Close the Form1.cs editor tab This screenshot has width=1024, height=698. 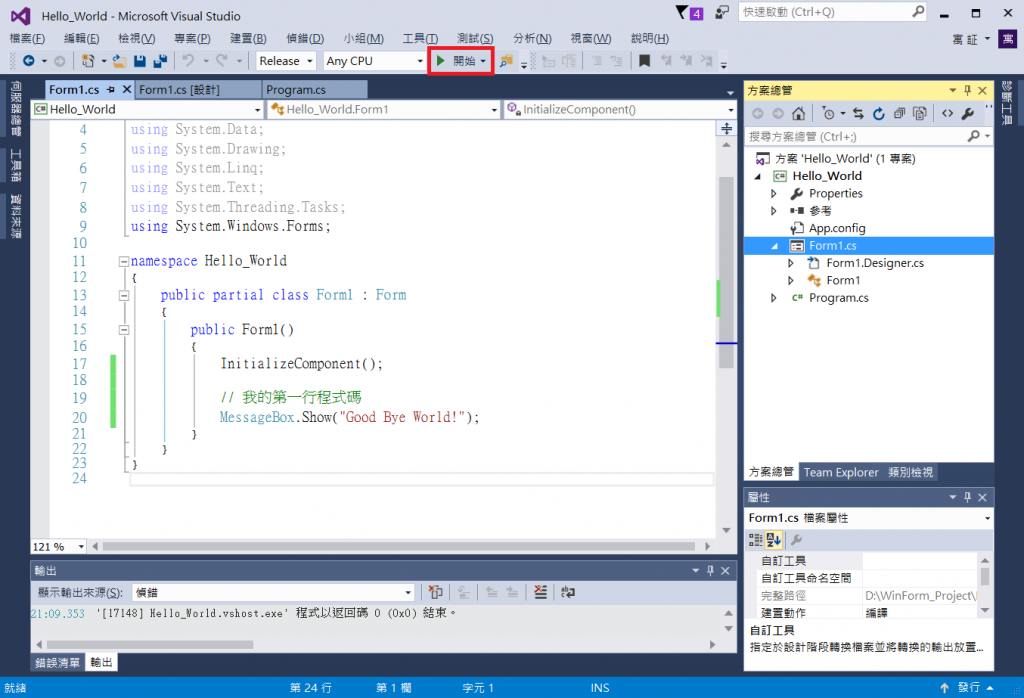pos(127,89)
